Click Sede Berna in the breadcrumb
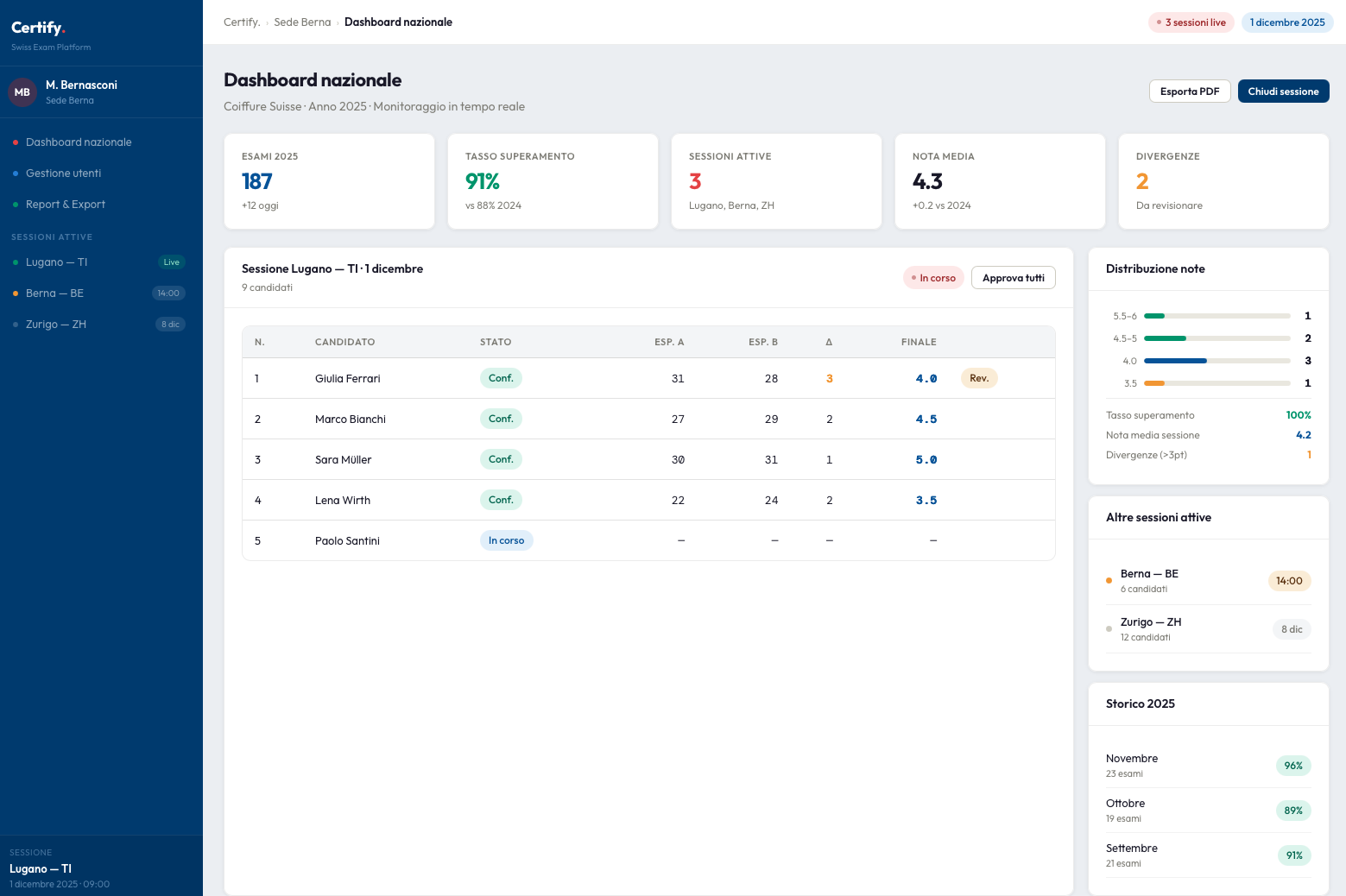1346x896 pixels. (302, 22)
